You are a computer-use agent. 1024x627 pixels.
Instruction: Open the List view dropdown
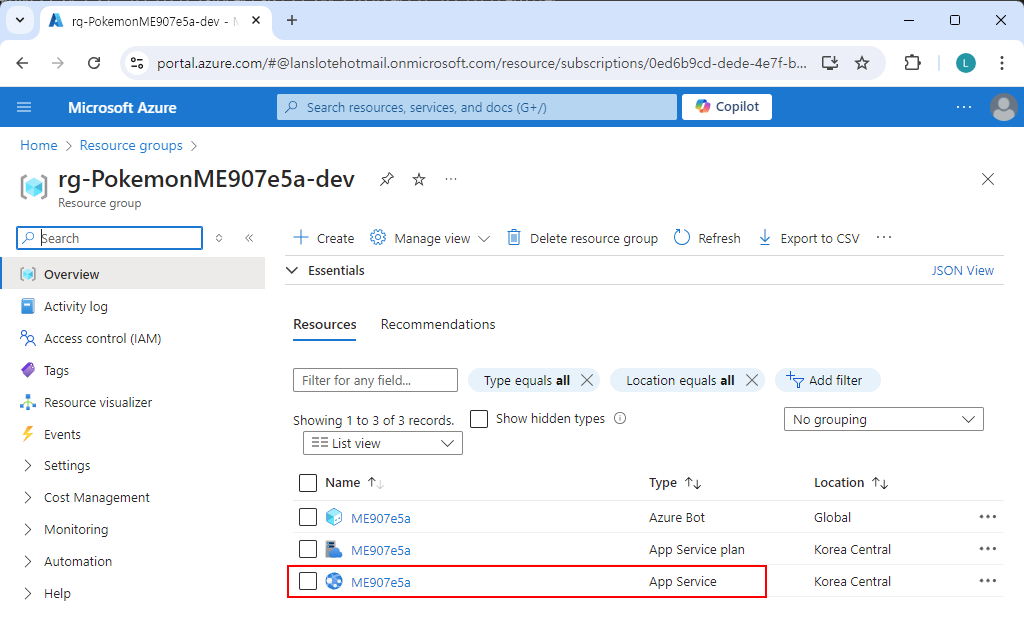383,443
